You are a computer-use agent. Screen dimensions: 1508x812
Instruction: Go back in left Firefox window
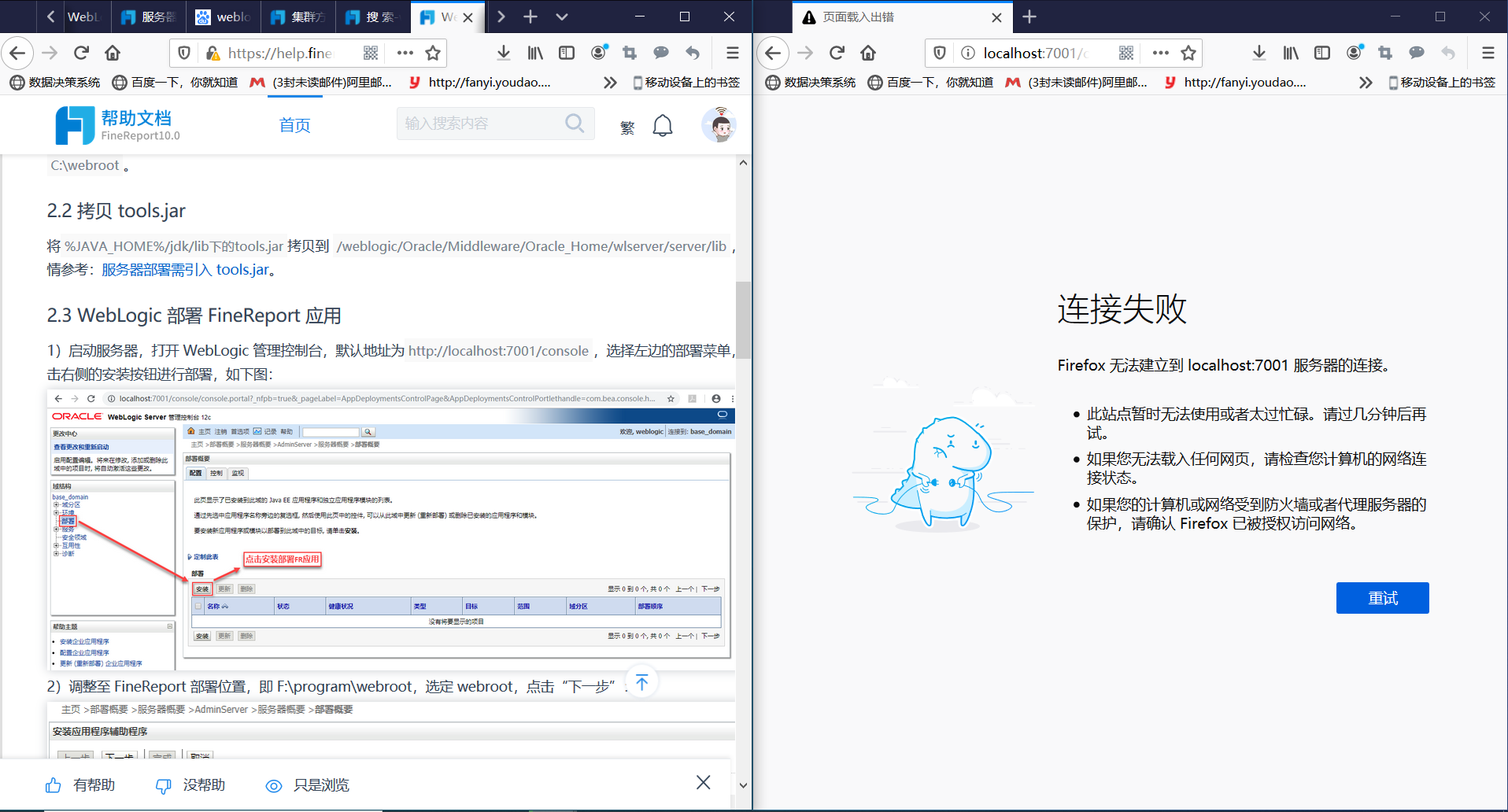(x=17, y=53)
